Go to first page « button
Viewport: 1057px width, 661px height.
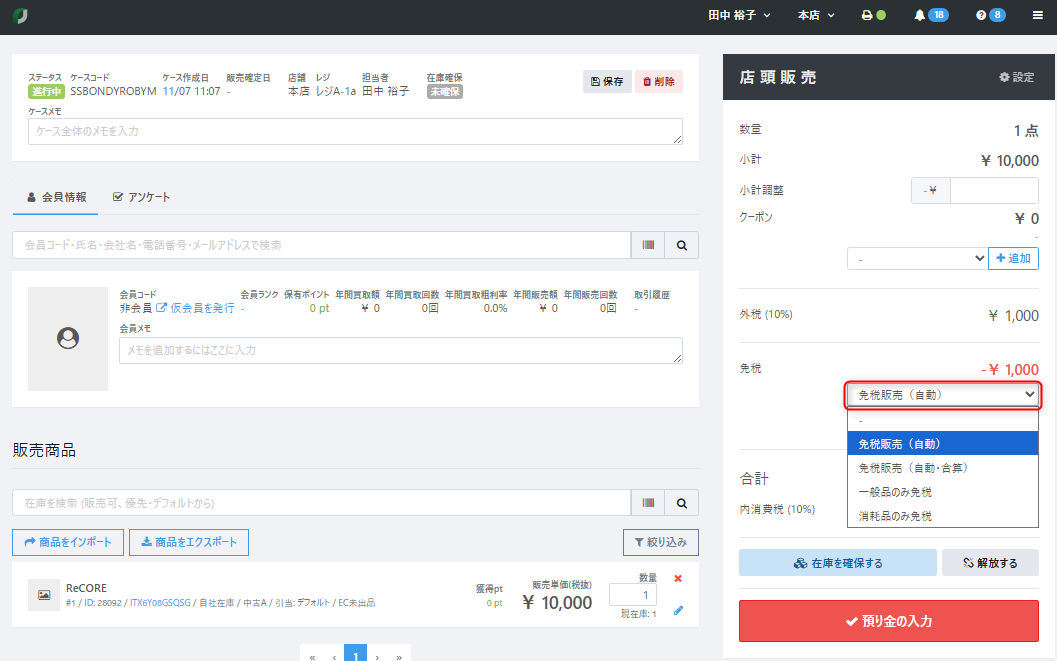(312, 654)
